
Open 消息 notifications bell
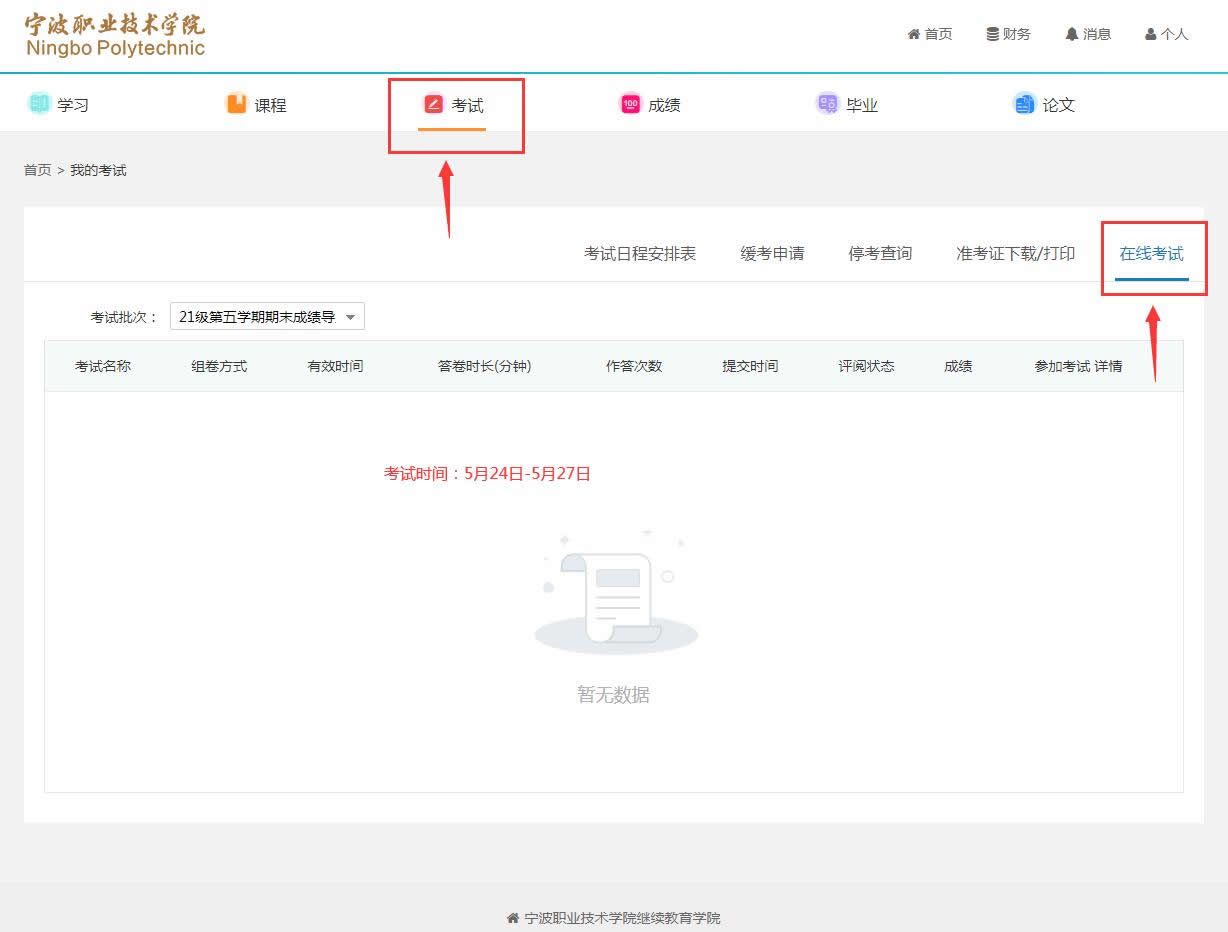click(x=1088, y=34)
